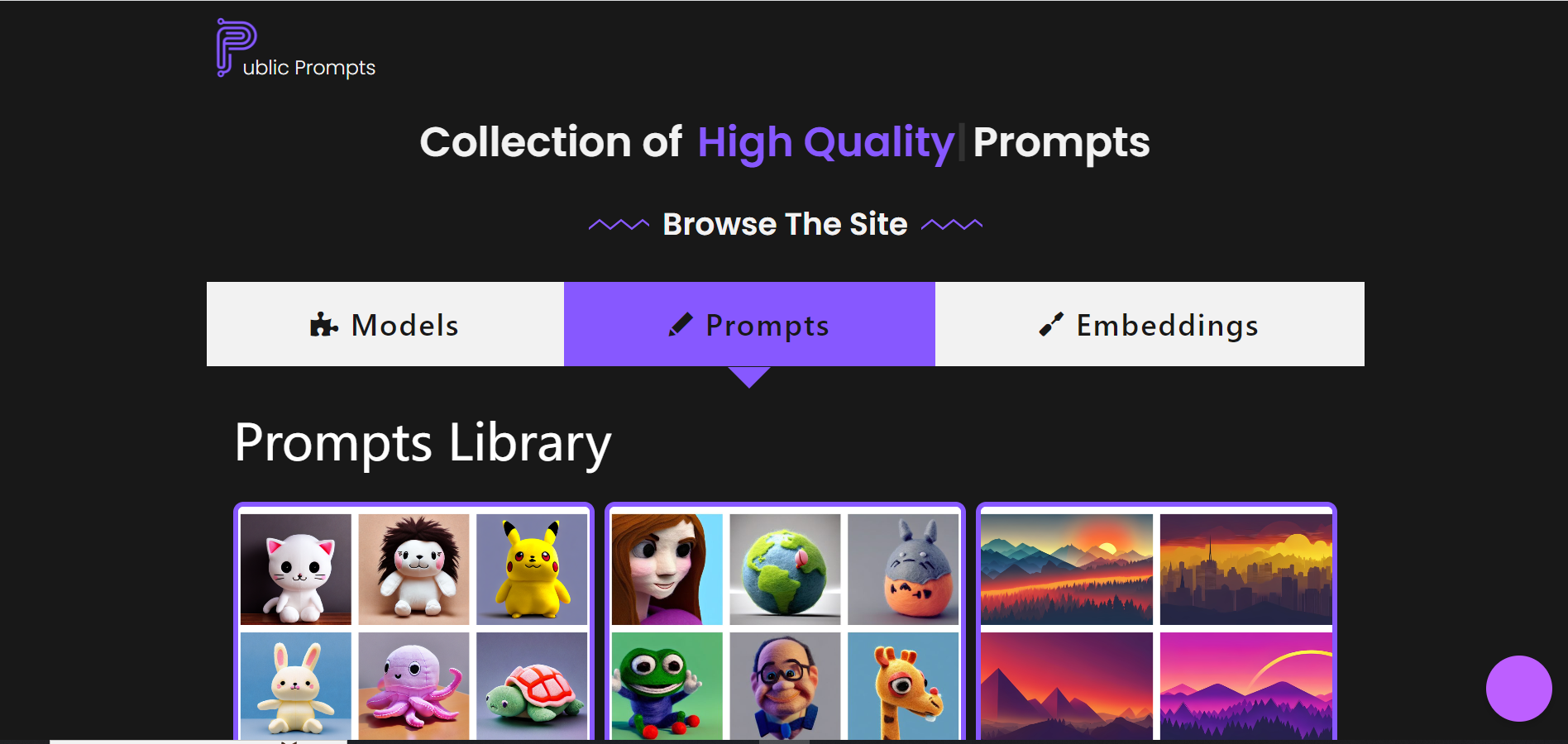Open the green frog clay thumbnail
Viewport: 1568px width, 744px height.
(x=667, y=686)
